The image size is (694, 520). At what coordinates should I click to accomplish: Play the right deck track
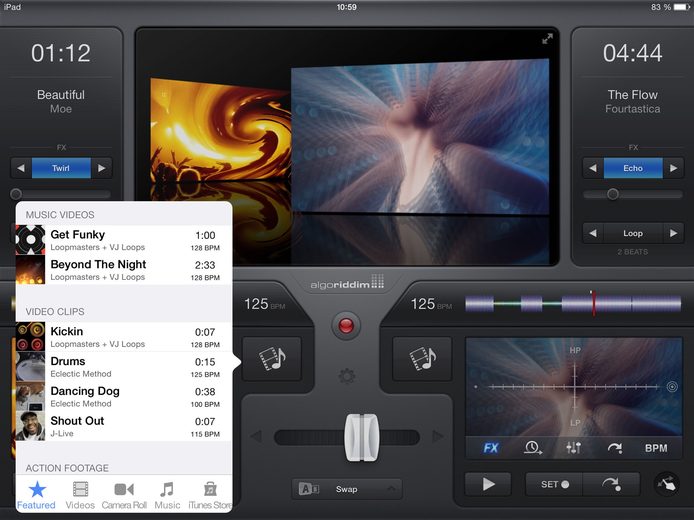488,484
